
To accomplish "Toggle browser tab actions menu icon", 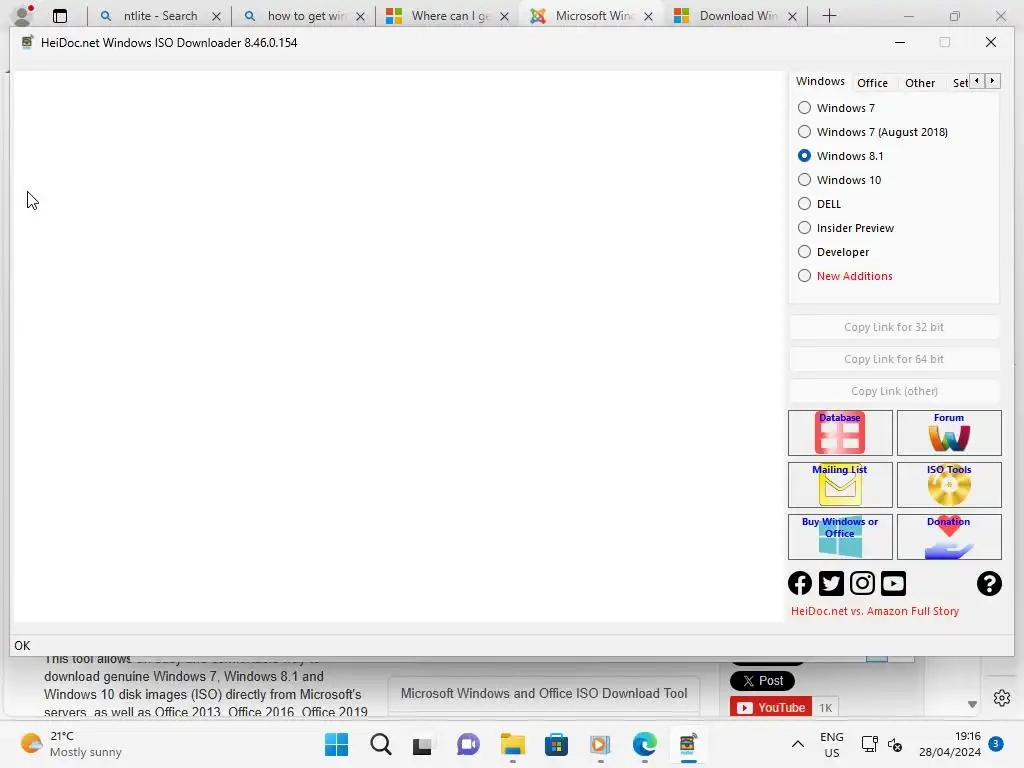I will (60, 16).
